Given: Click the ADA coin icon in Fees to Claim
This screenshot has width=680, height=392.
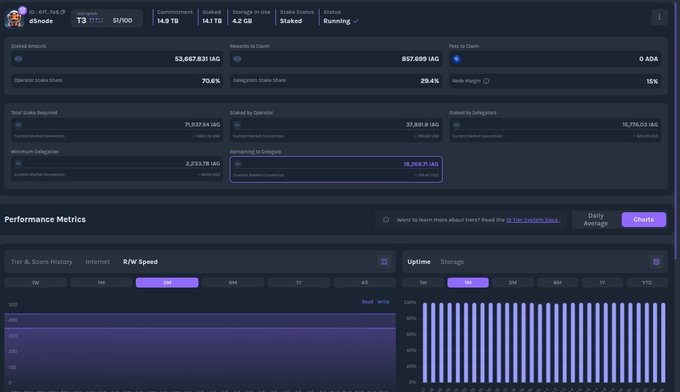Looking at the screenshot, I should 456,59.
